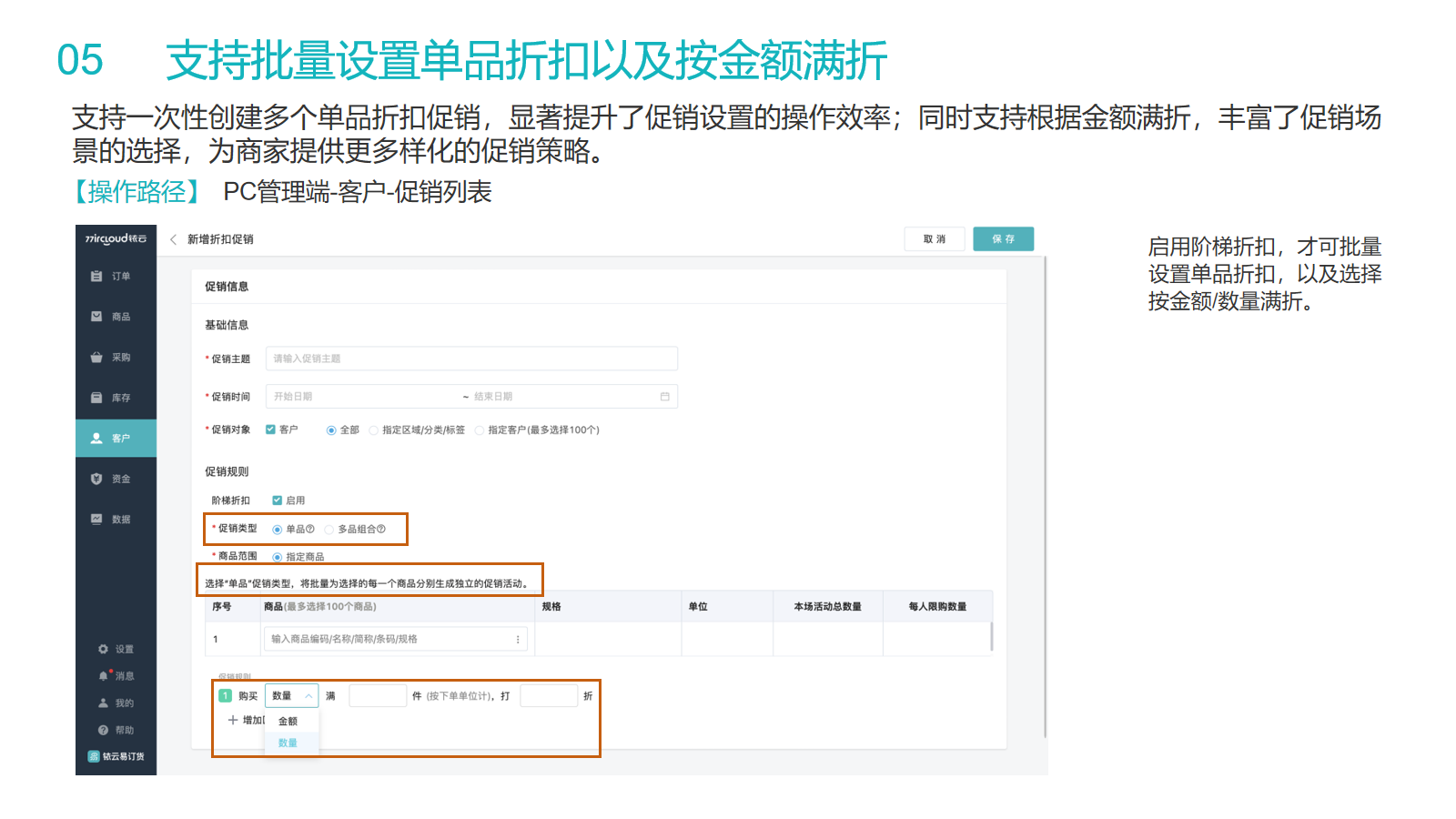The height and width of the screenshot is (819, 1456).
Task: Click the 开始日期 start date field
Action: [x=364, y=397]
